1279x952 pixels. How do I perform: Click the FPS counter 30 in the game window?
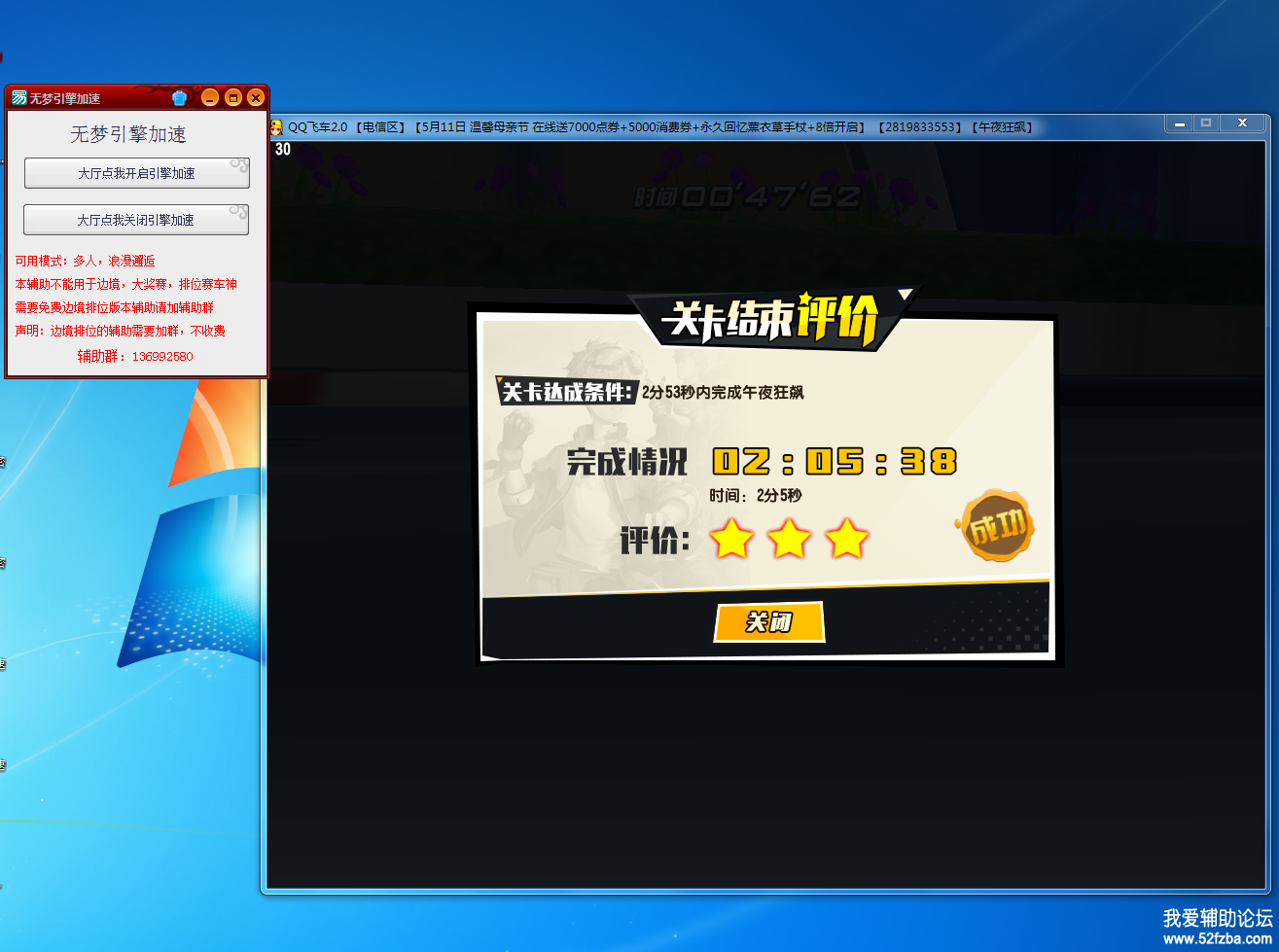click(x=283, y=149)
